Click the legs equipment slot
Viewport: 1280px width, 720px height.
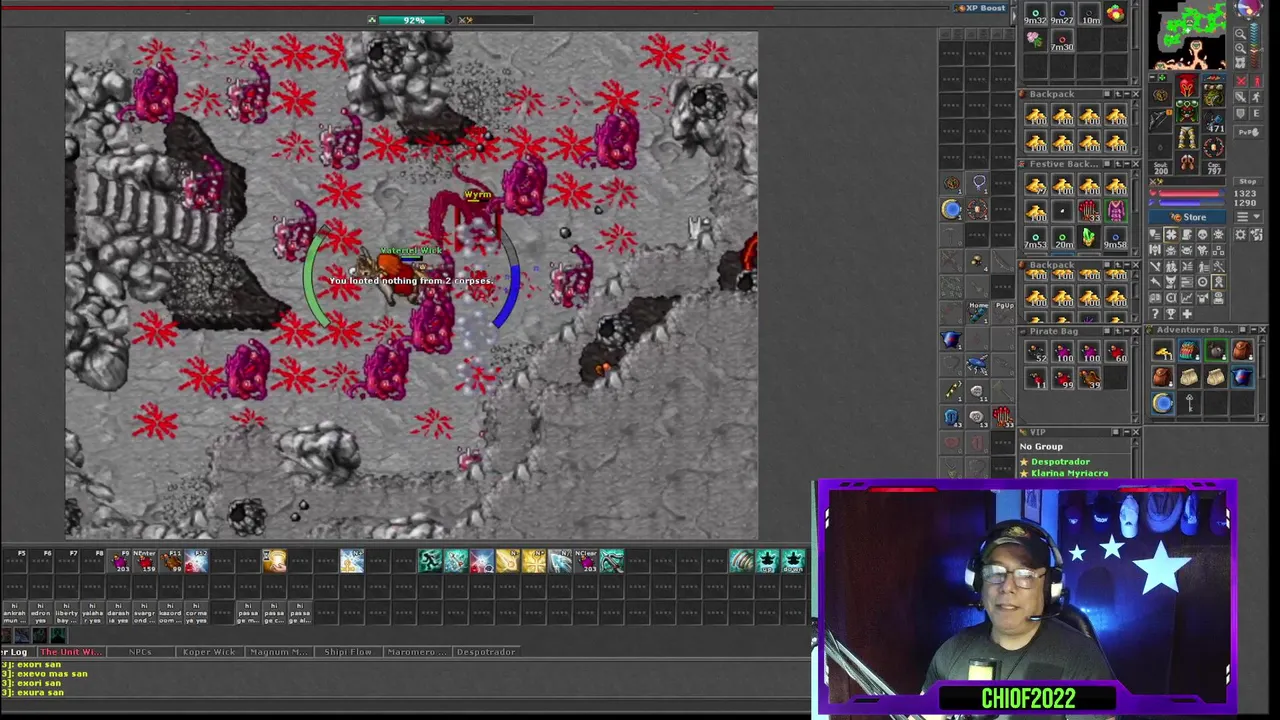pos(1186,137)
